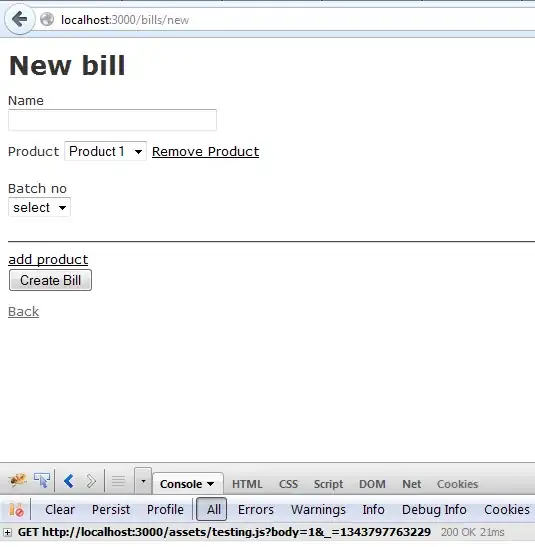Click the Remove Product link

(x=205, y=151)
